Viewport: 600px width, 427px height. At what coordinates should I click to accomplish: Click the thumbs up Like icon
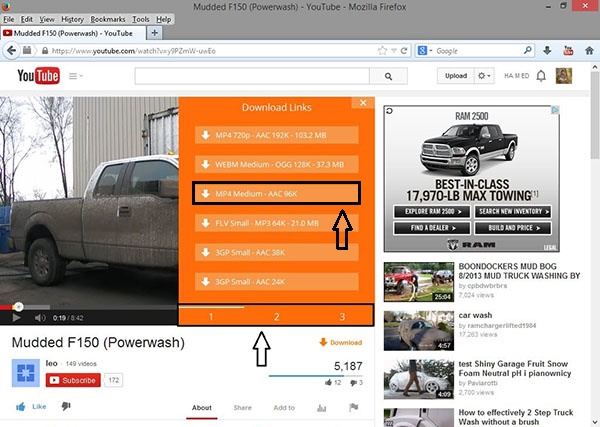(21, 406)
